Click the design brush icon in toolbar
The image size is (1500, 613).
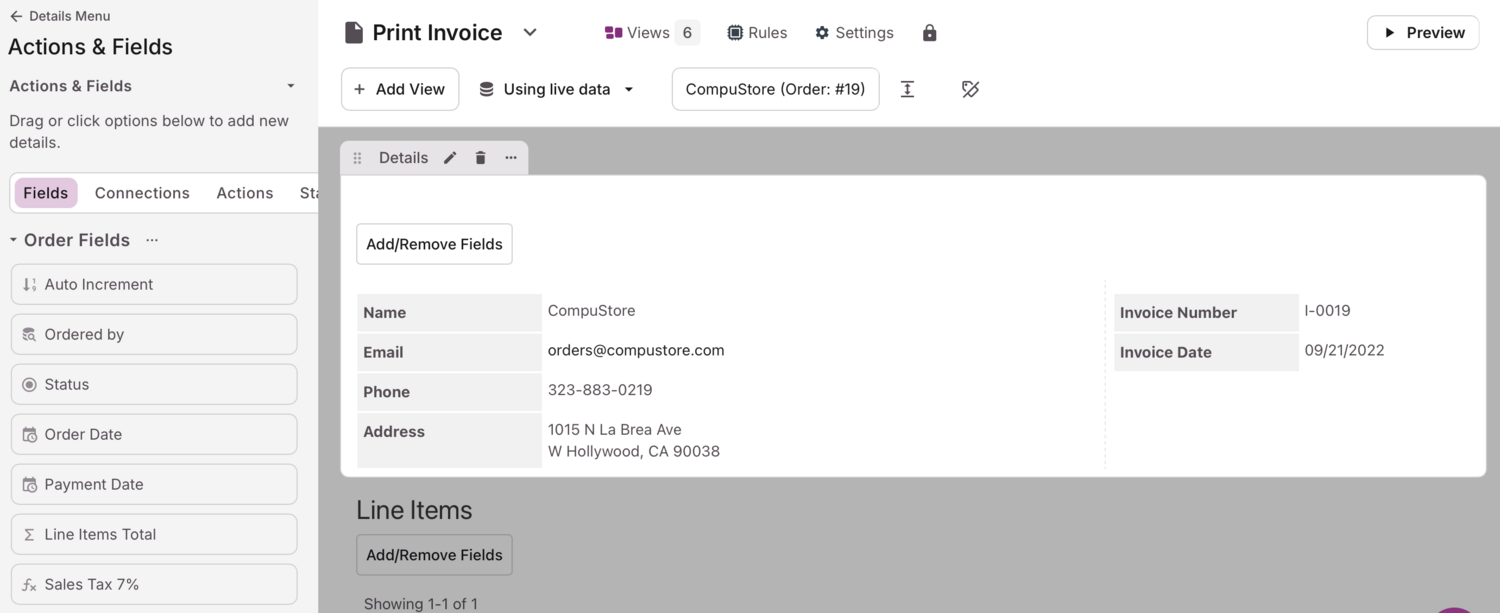[970, 89]
